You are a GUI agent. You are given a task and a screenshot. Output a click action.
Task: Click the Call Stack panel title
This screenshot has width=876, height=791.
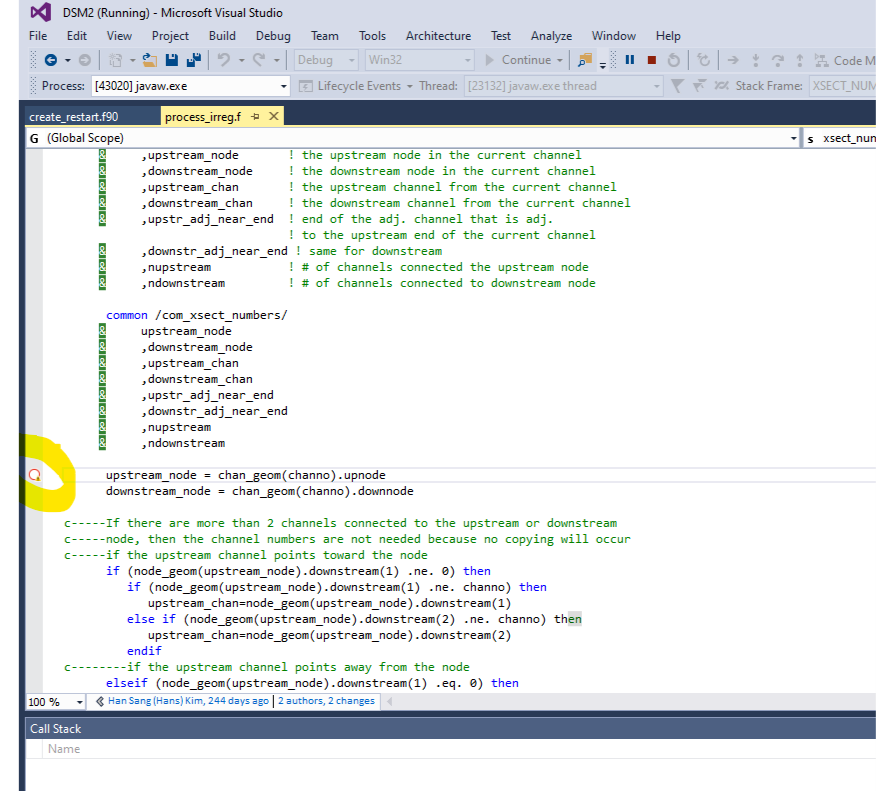(x=55, y=728)
